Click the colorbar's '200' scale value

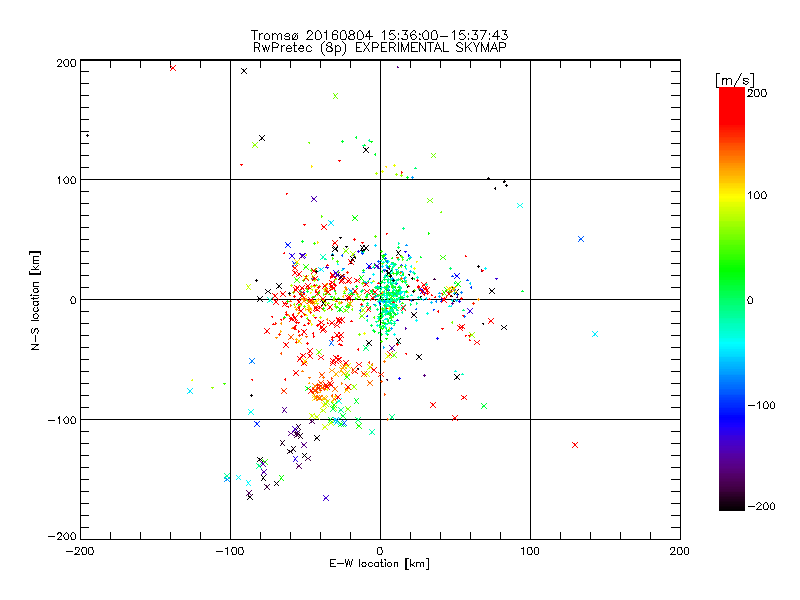pos(757,93)
